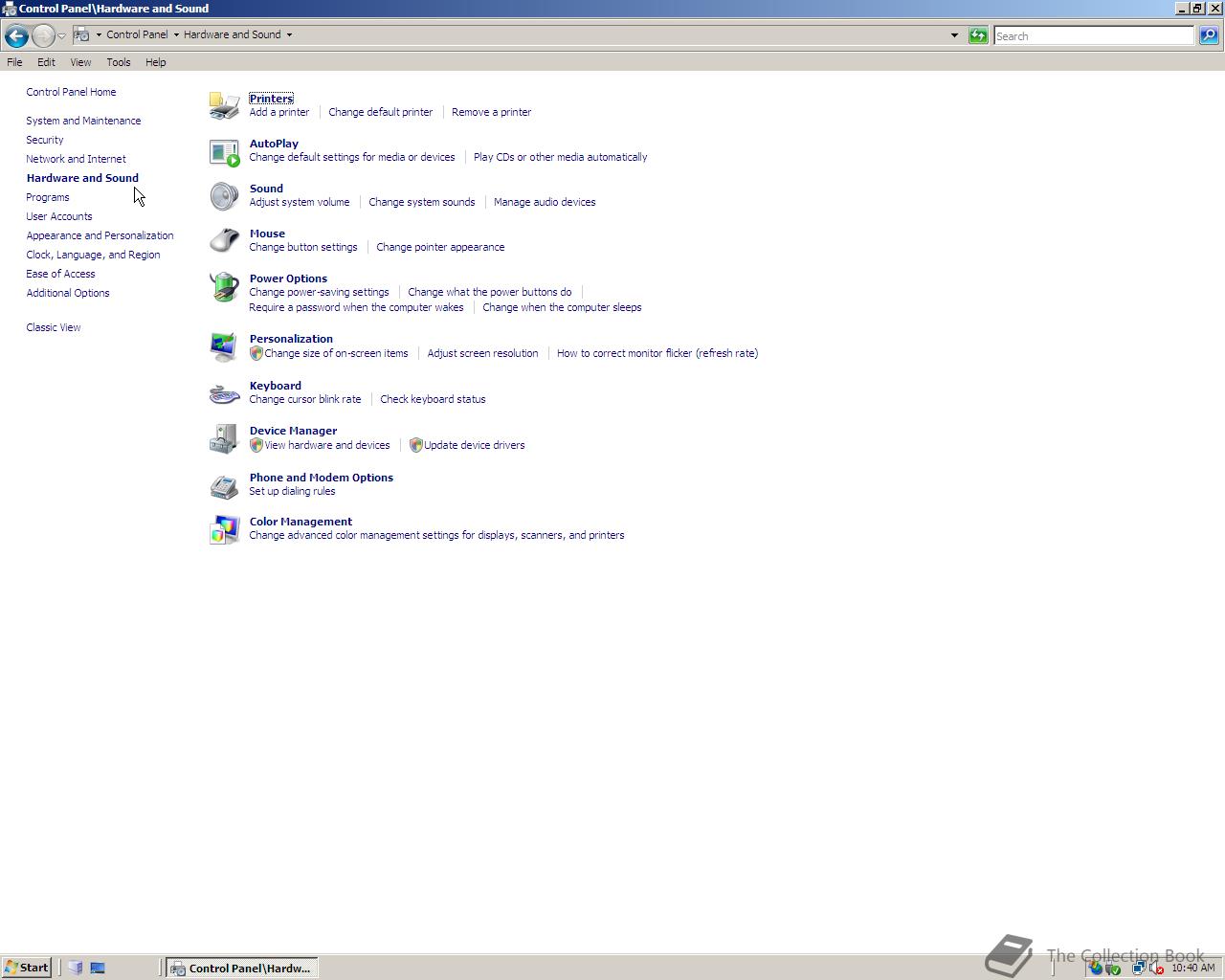Click the Power Options battery icon

coord(224,286)
